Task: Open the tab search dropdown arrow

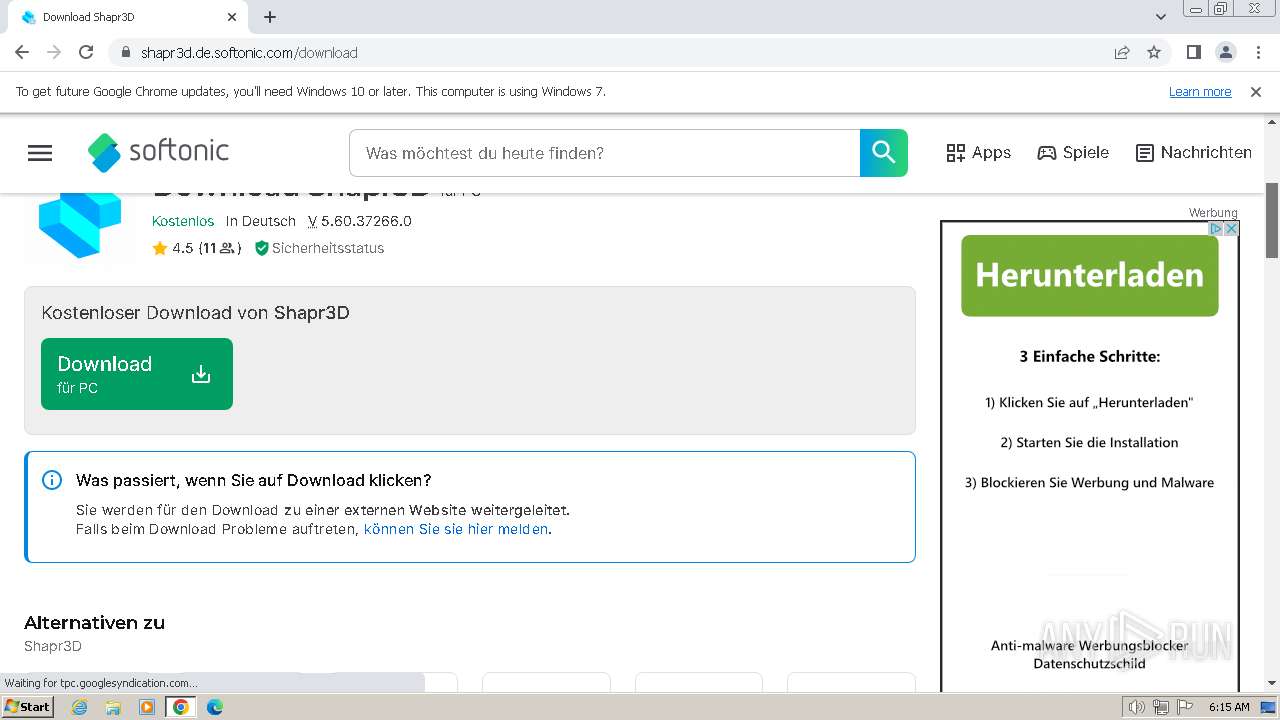Action: point(1161,17)
